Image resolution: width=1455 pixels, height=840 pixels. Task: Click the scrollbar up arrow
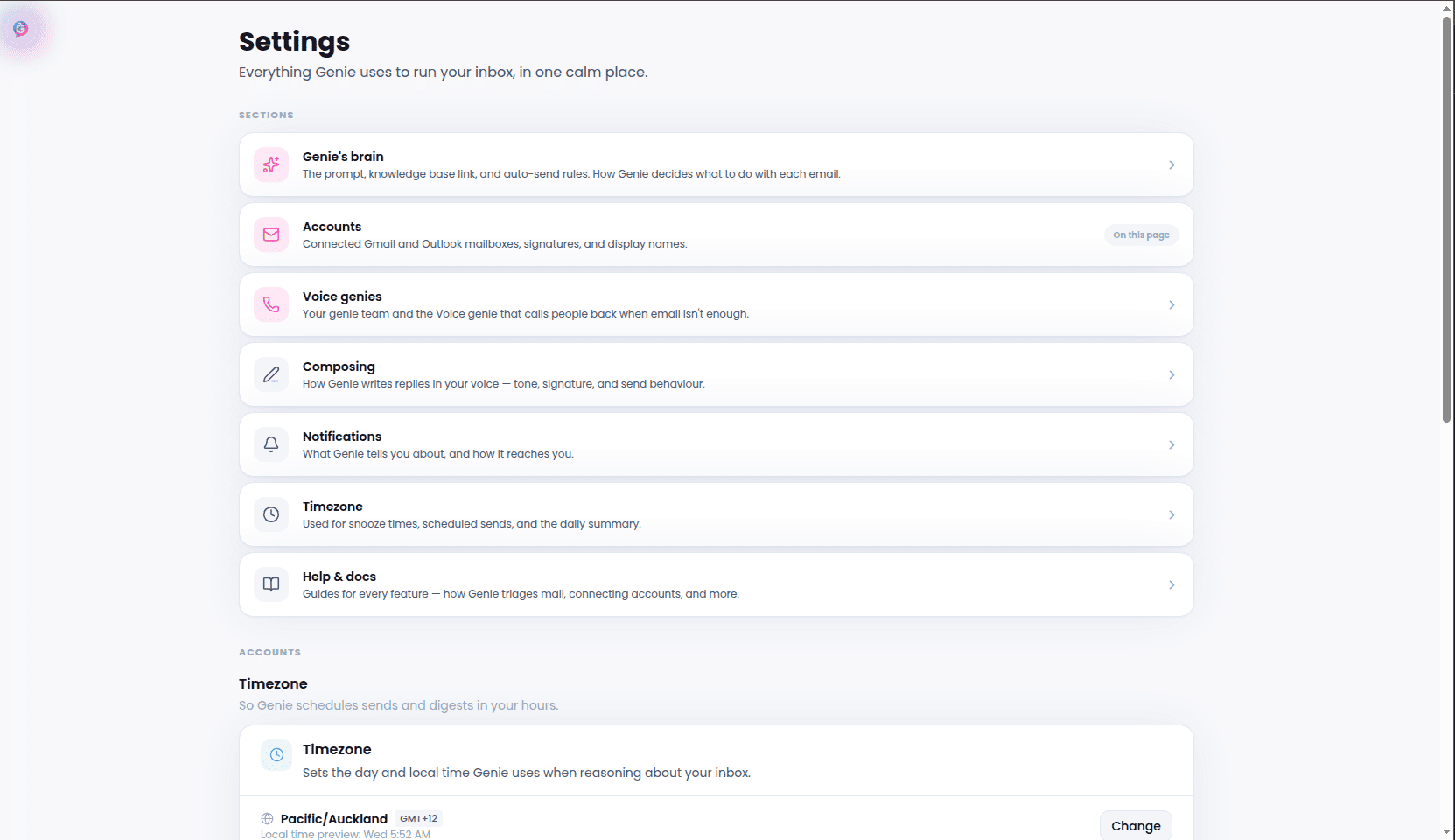[x=1447, y=7]
